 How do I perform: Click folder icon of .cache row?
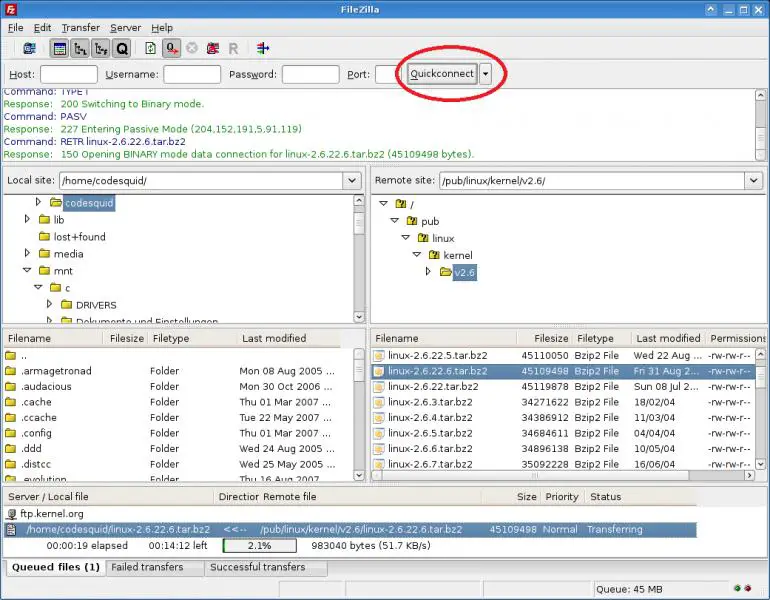click(x=10, y=402)
